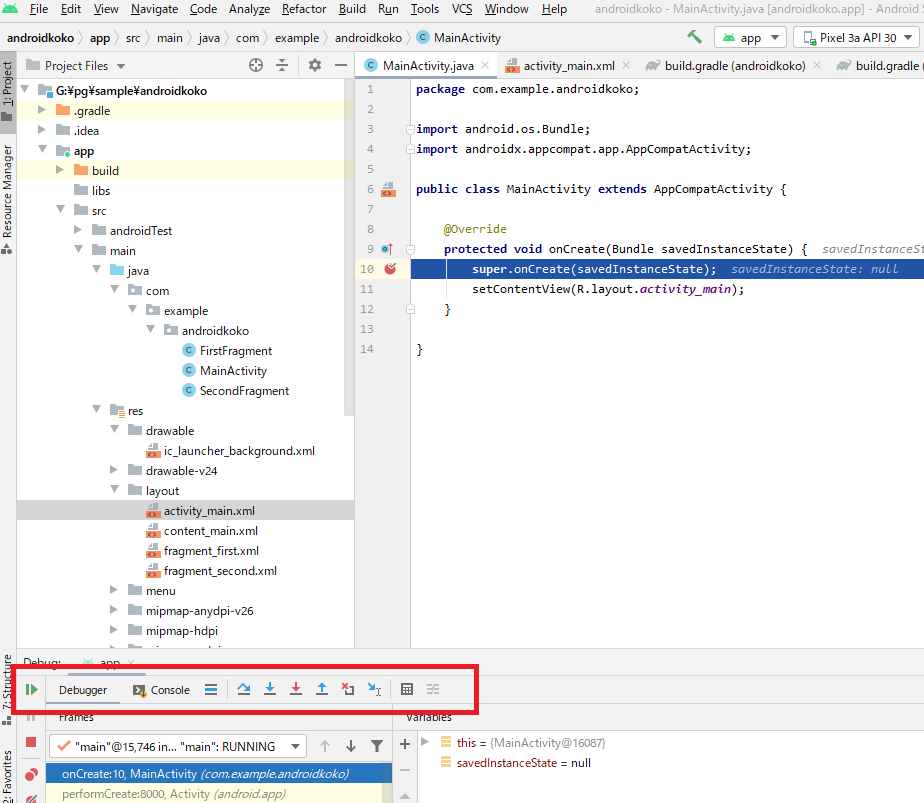Remove the watch with the minus icon

405,770
